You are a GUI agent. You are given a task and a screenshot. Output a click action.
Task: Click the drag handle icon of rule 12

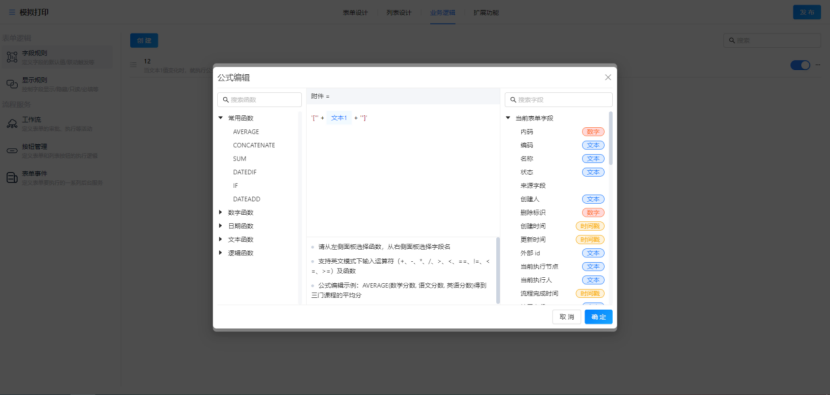134,65
